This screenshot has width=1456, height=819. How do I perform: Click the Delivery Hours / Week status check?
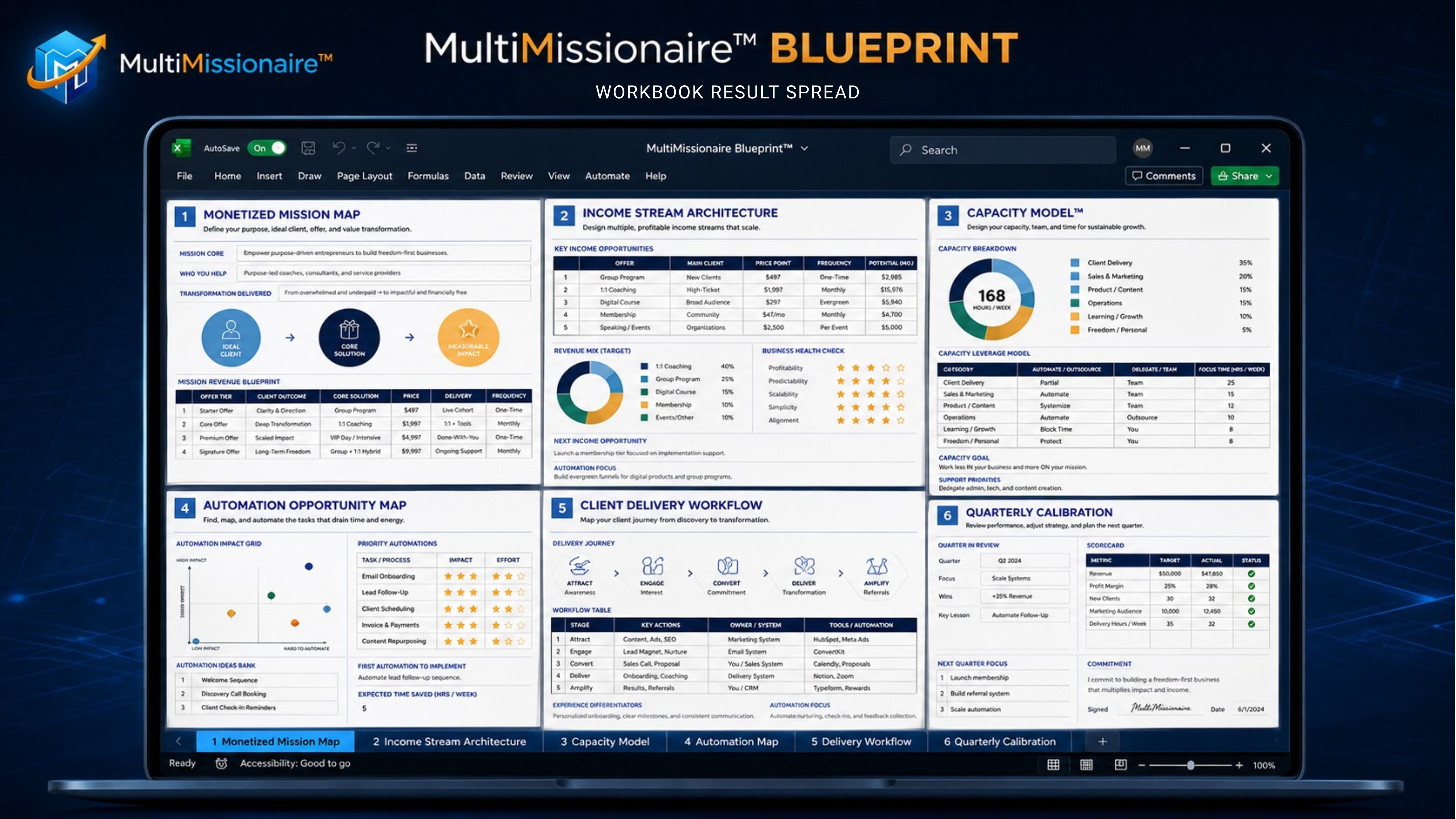point(1251,624)
